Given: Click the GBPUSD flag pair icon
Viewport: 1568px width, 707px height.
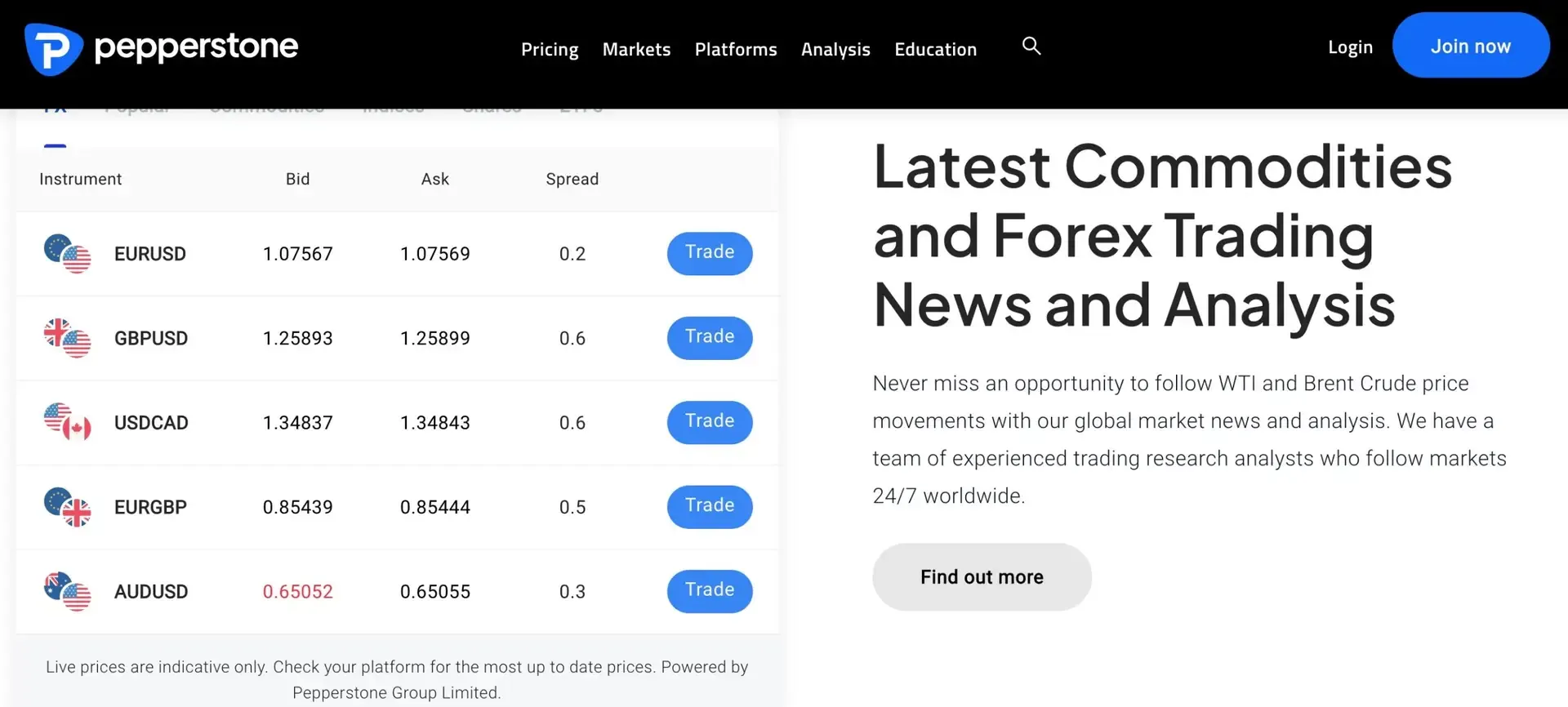Looking at the screenshot, I should pos(67,338).
